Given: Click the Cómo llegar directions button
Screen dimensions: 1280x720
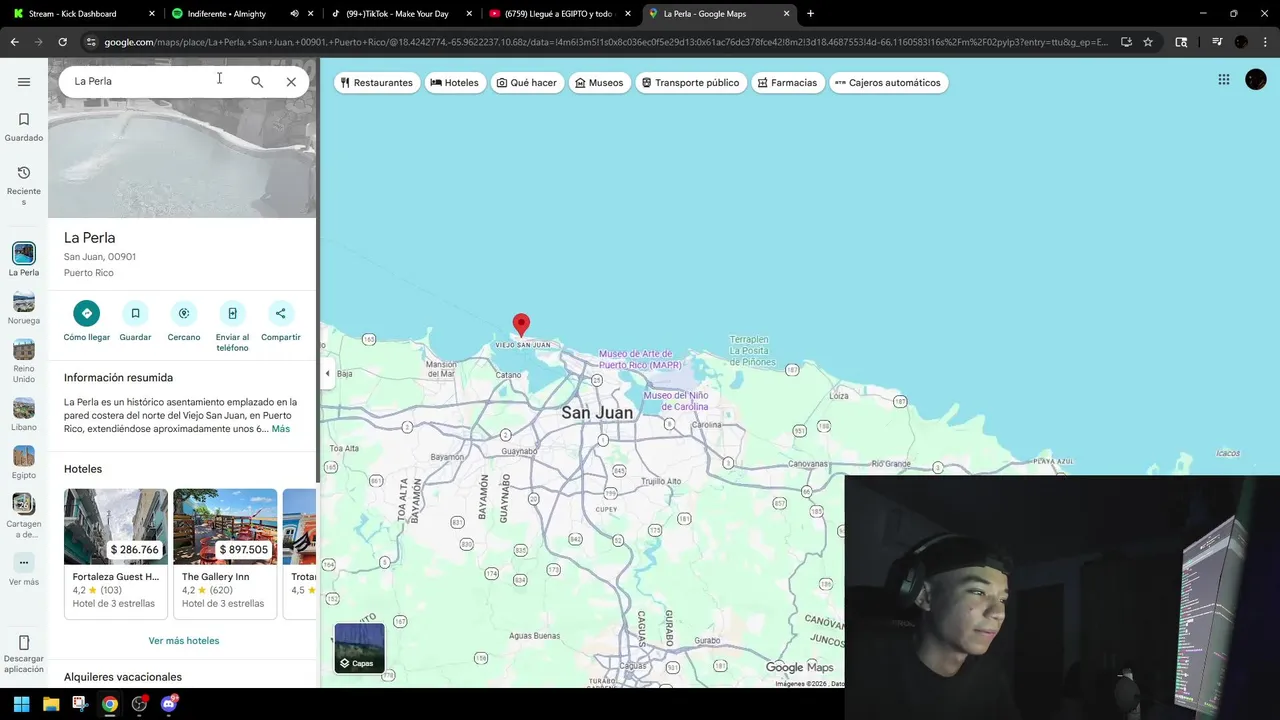Looking at the screenshot, I should pyautogui.click(x=87, y=321).
